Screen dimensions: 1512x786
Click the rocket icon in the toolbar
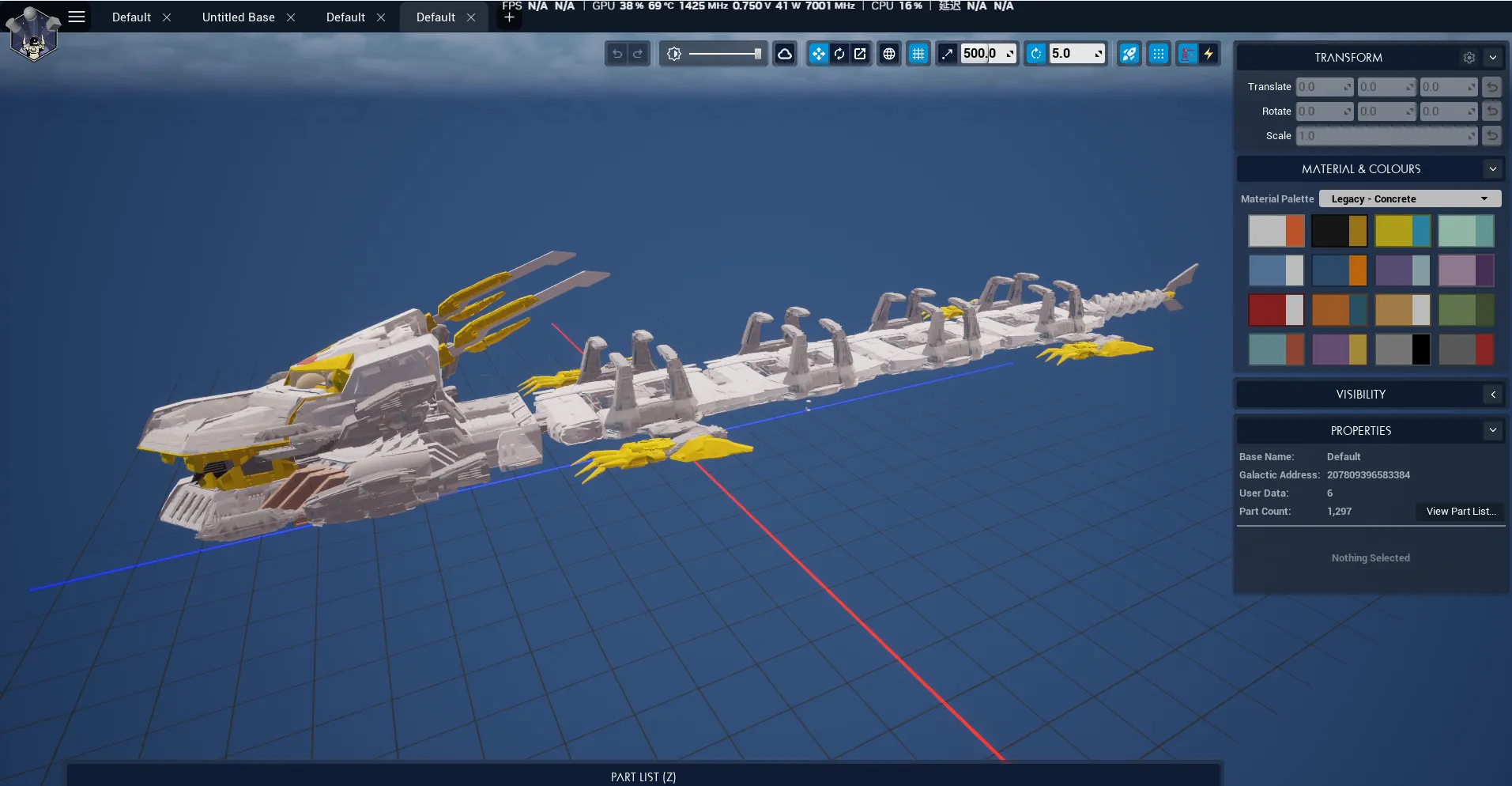point(1129,54)
